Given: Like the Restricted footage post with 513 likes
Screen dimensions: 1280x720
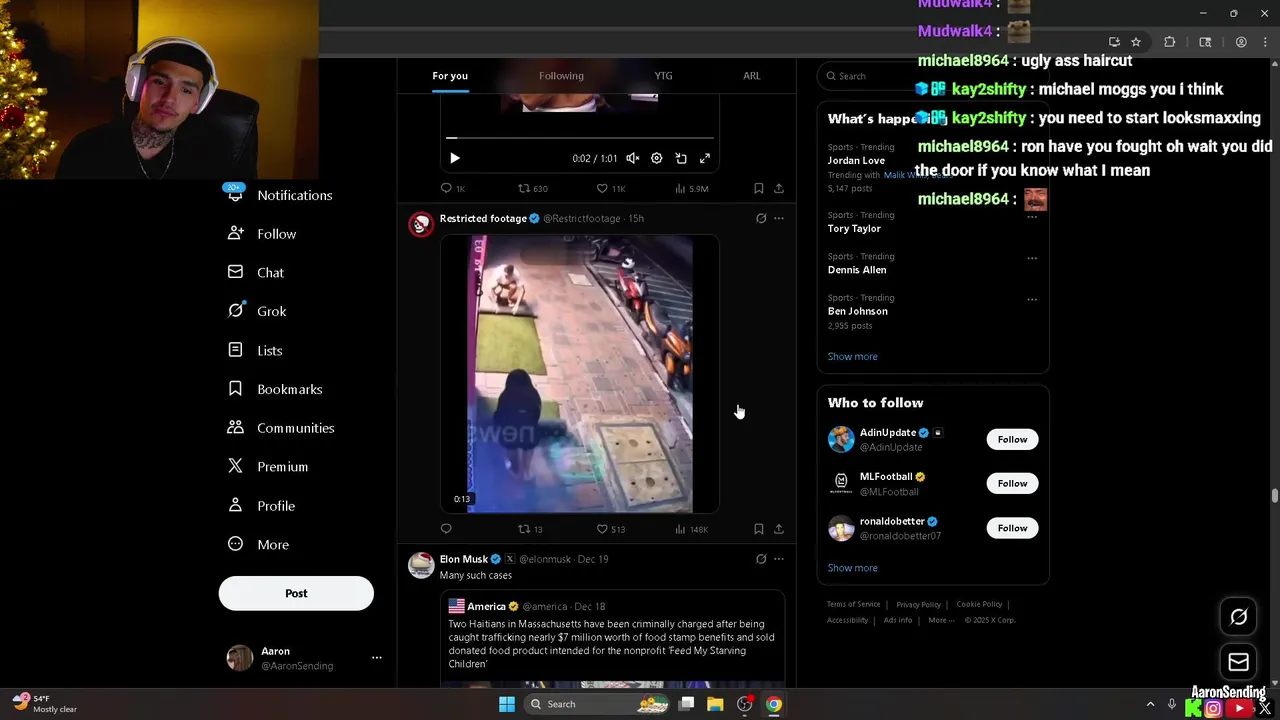Looking at the screenshot, I should (x=610, y=529).
